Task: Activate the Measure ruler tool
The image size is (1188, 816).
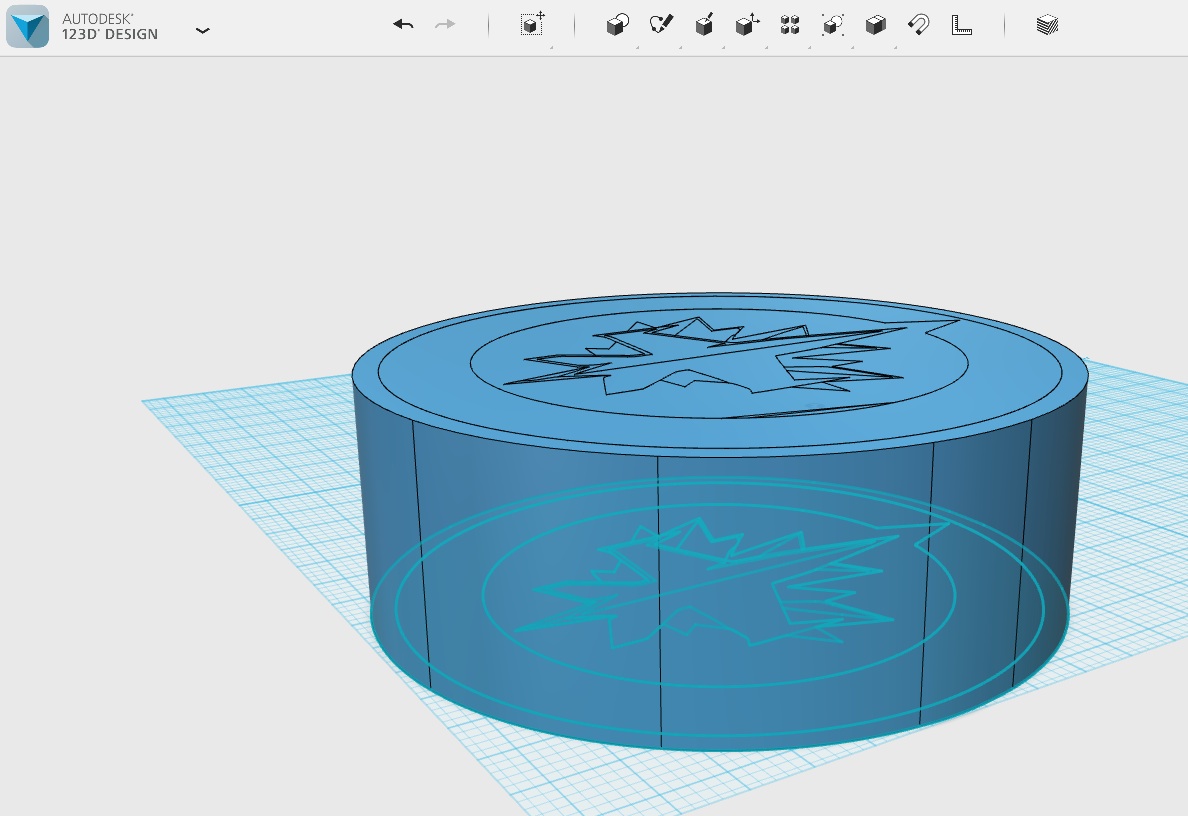Action: pos(961,25)
